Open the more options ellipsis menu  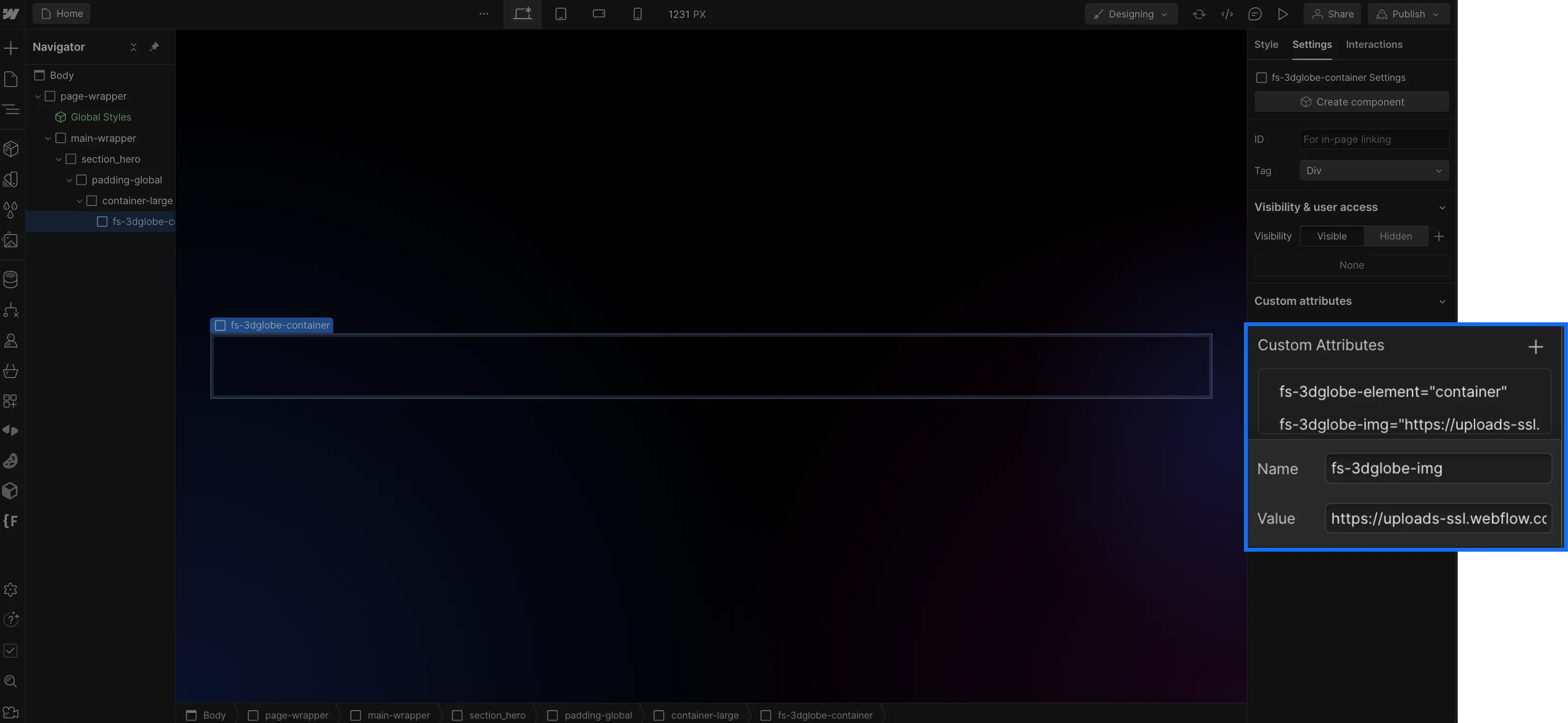pyautogui.click(x=483, y=14)
